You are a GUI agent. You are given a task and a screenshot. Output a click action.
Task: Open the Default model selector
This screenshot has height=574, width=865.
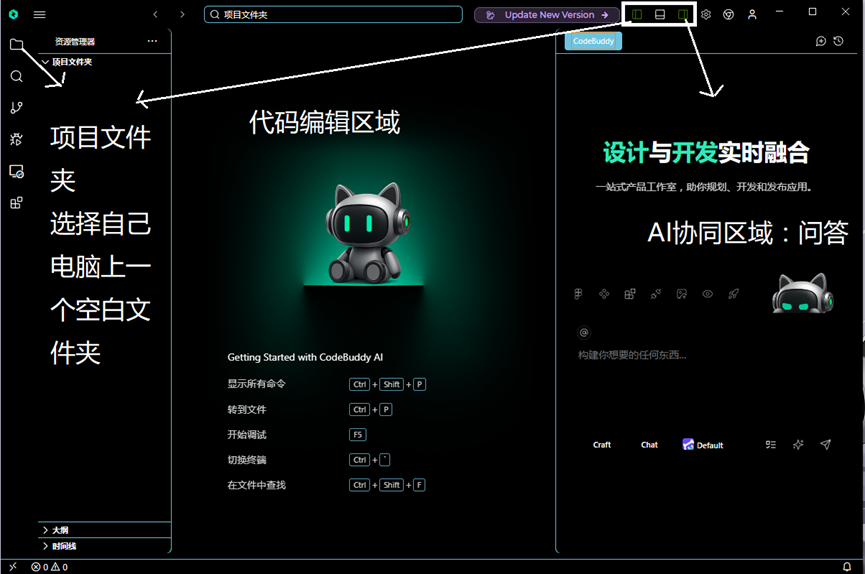[x=703, y=445]
